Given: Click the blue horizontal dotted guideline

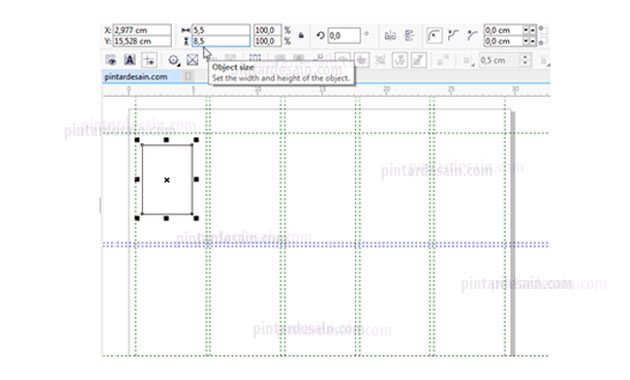Looking at the screenshot, I should point(325,244).
